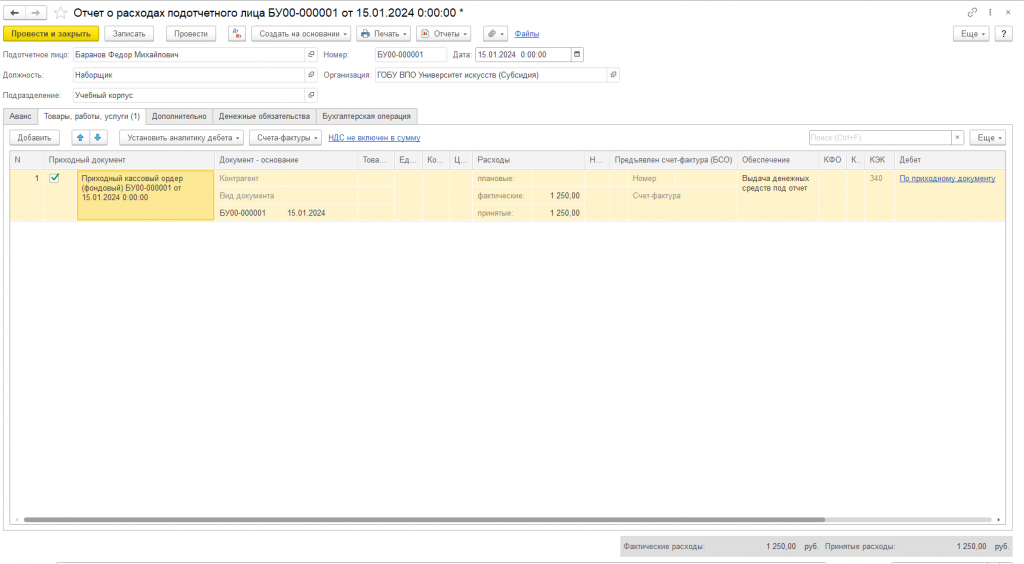Click the Подотчетное лицо input field

(x=189, y=55)
